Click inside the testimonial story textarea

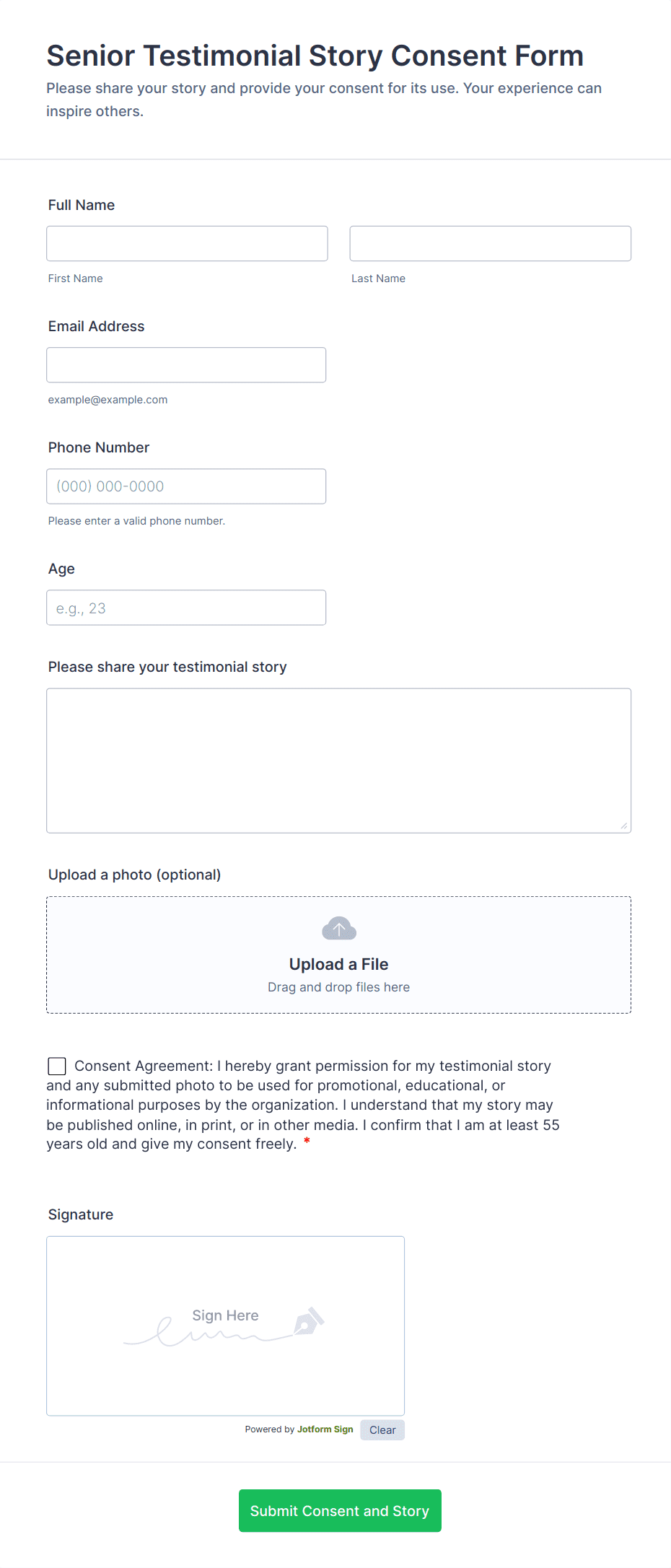coord(338,761)
